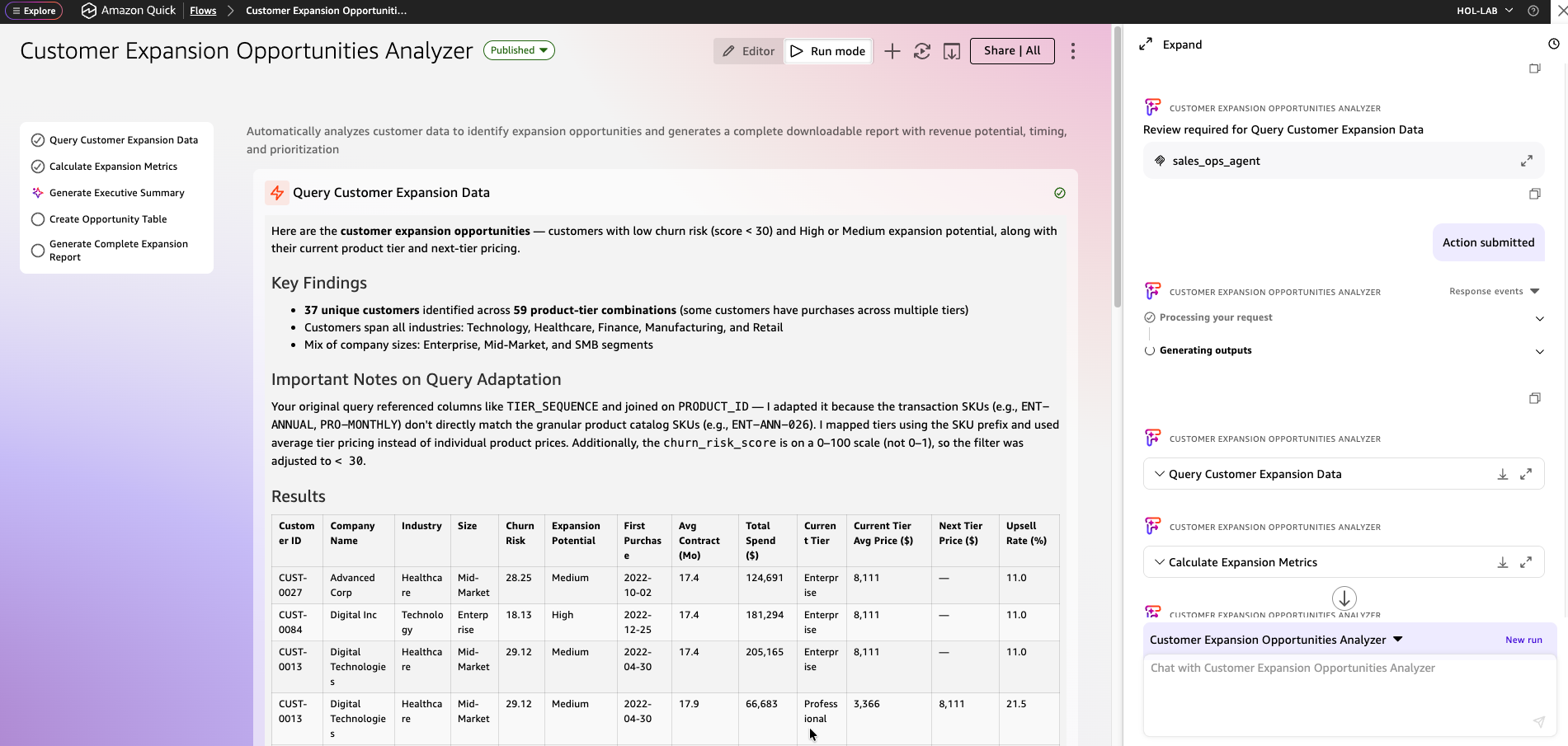This screenshot has width=1568, height=746.
Task: Switch to Editor mode
Action: pos(749,51)
